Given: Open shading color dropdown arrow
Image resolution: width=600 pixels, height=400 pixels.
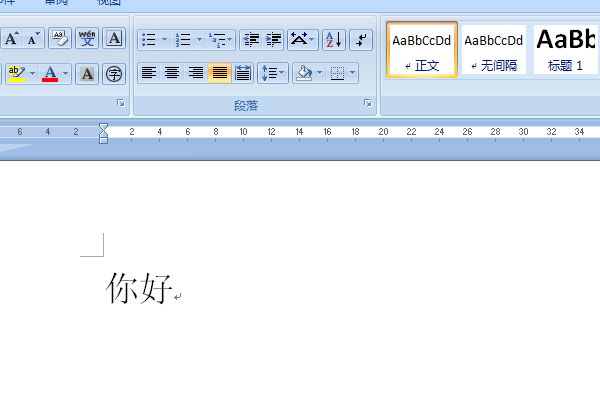Looking at the screenshot, I should tap(320, 73).
